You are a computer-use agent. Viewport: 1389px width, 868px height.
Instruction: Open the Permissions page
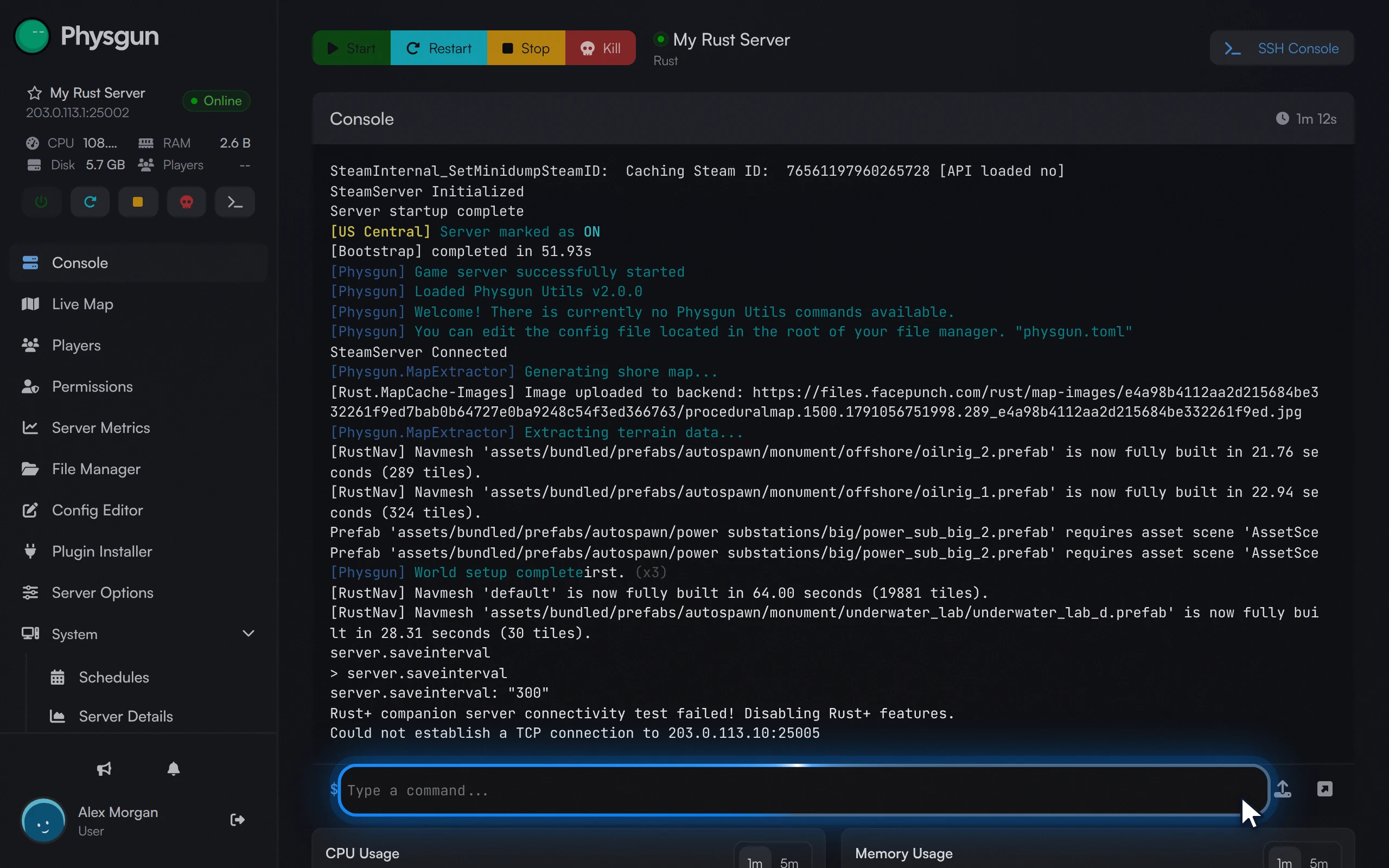click(138, 387)
